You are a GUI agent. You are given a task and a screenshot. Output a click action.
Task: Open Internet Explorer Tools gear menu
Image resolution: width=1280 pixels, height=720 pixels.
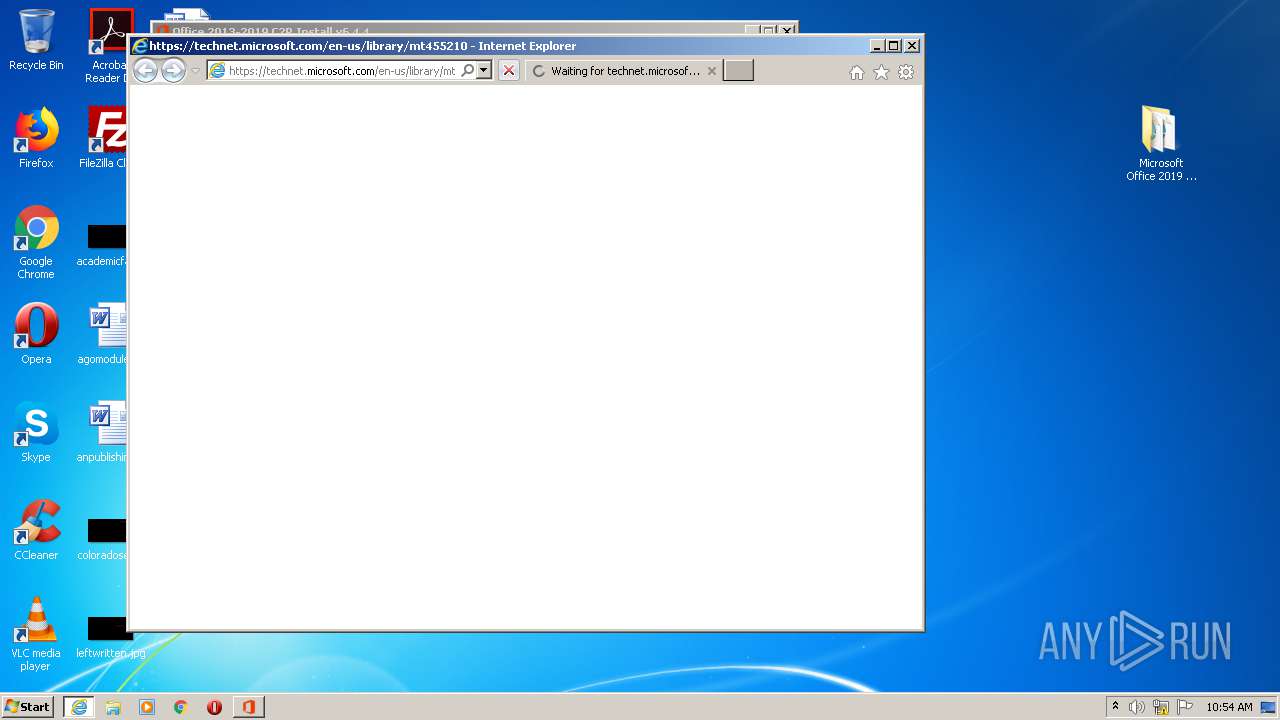[906, 72]
